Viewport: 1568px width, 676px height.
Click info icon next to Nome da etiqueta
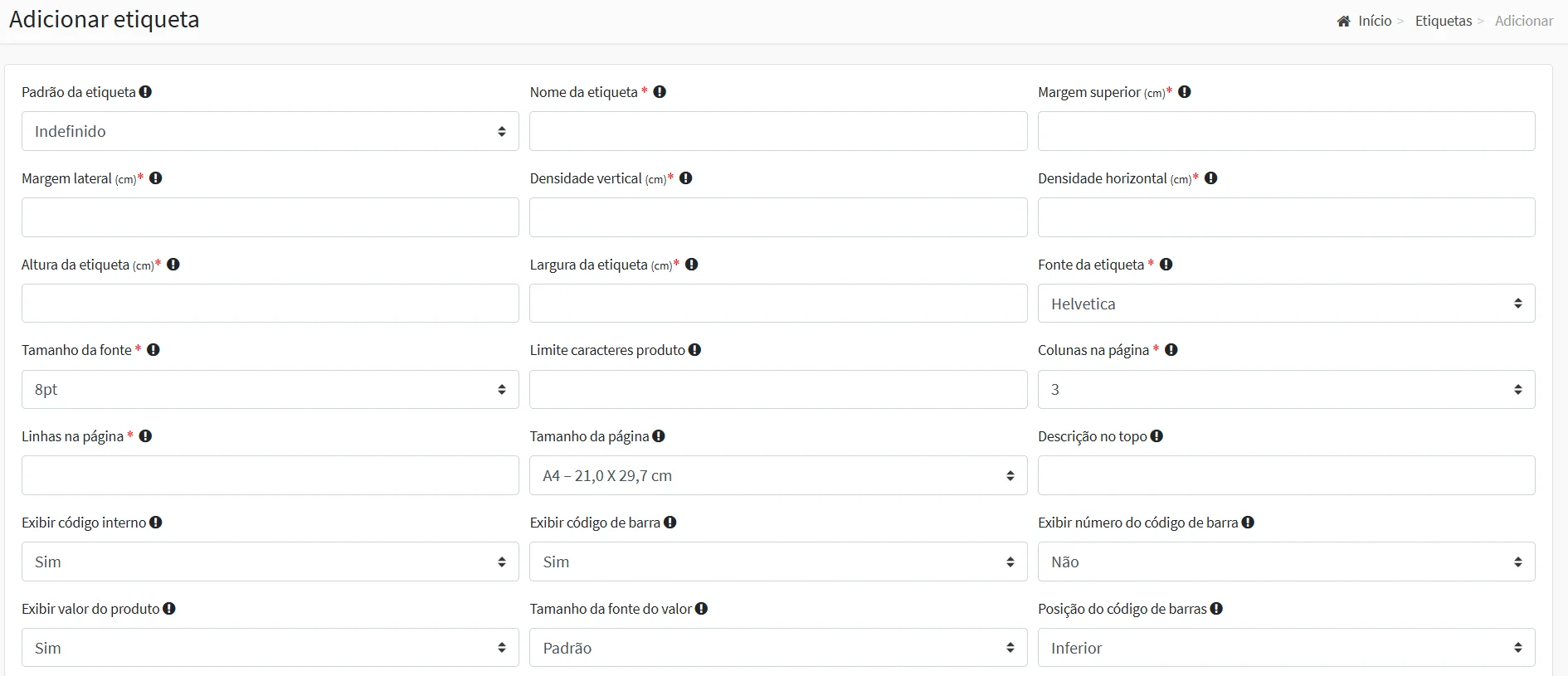click(x=660, y=92)
